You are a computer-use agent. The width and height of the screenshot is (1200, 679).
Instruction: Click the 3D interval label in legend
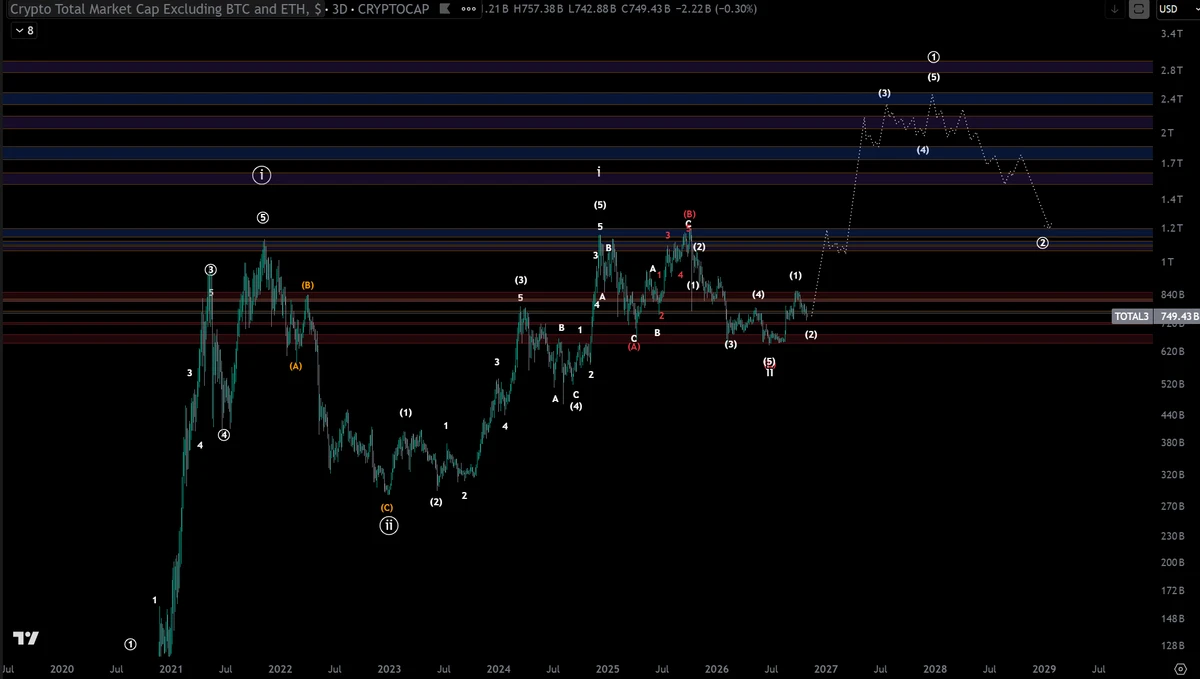pos(342,9)
